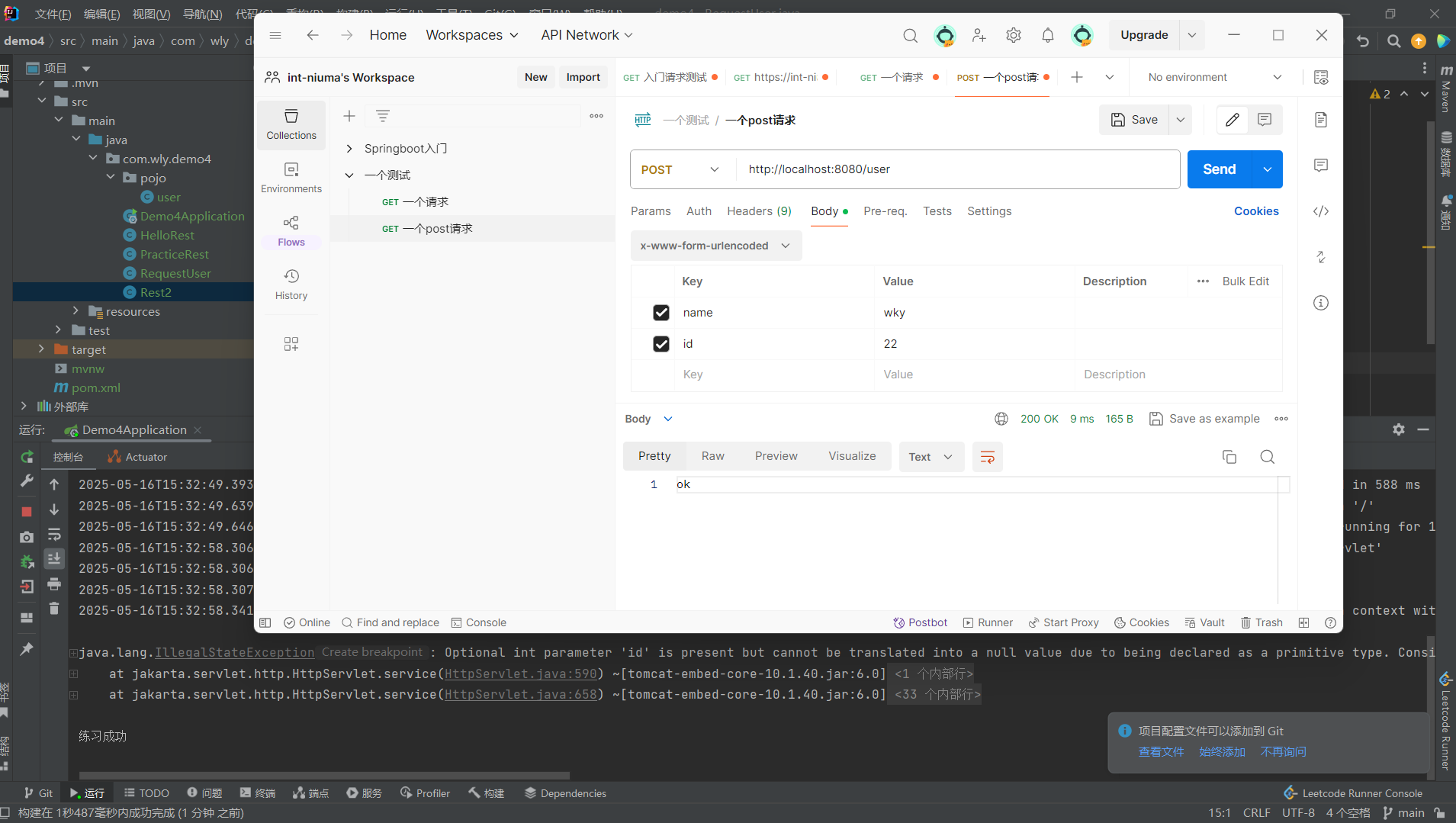Click IntelliJ run panel settings gear
The image size is (1456, 823).
pos(1398,429)
